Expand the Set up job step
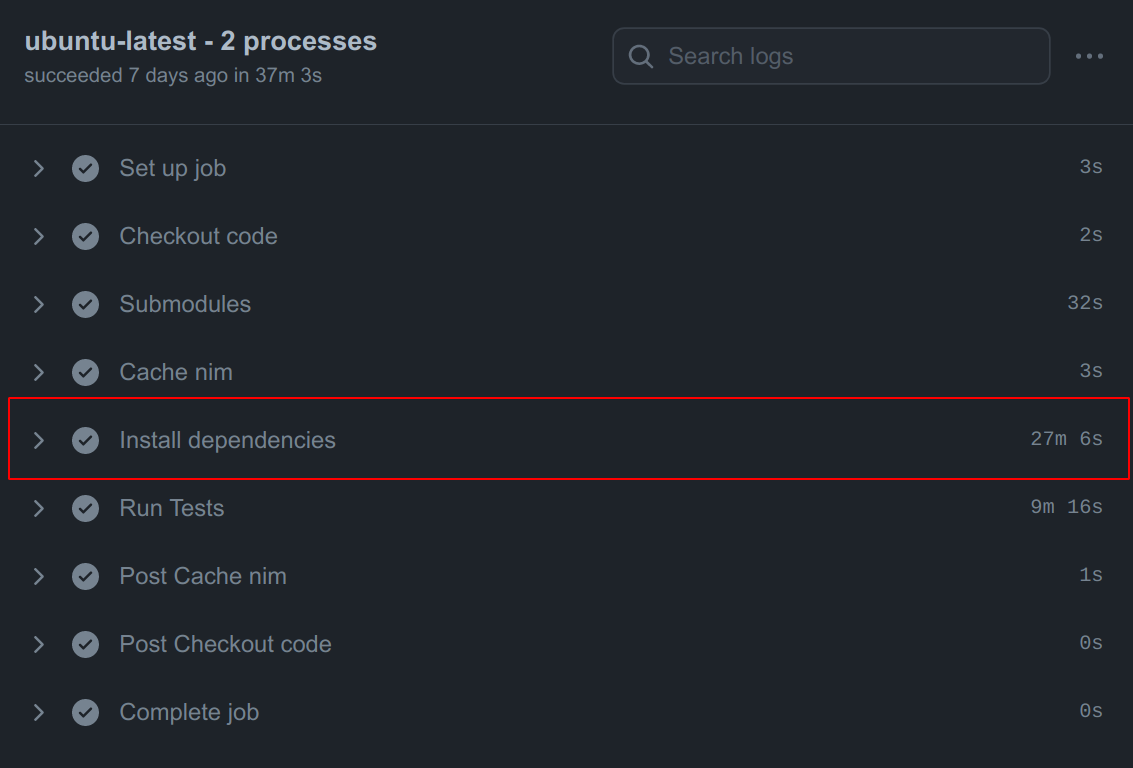Screen dimensions: 1133x768 (x=39, y=168)
